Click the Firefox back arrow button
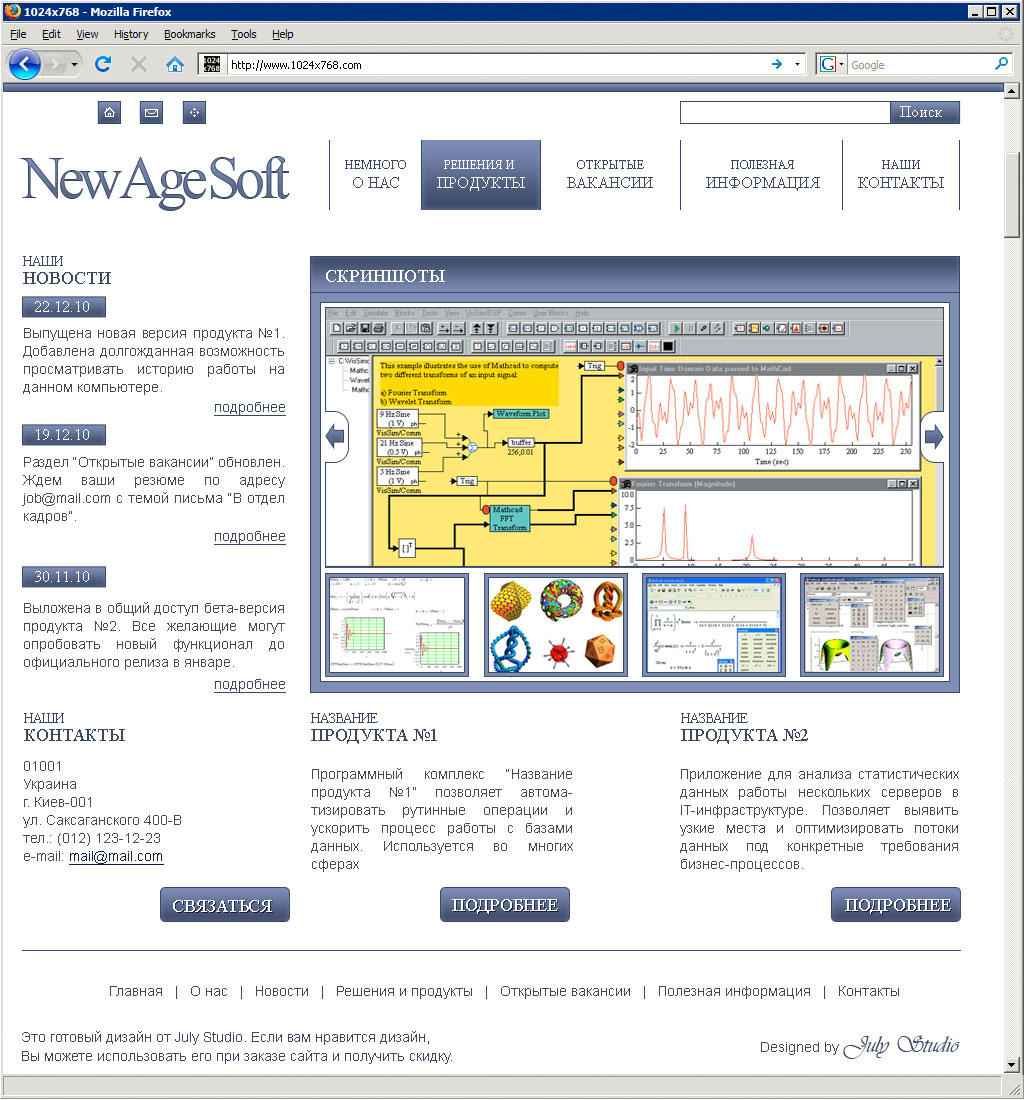Image resolution: width=1024 pixels, height=1100 pixels. pos(25,65)
